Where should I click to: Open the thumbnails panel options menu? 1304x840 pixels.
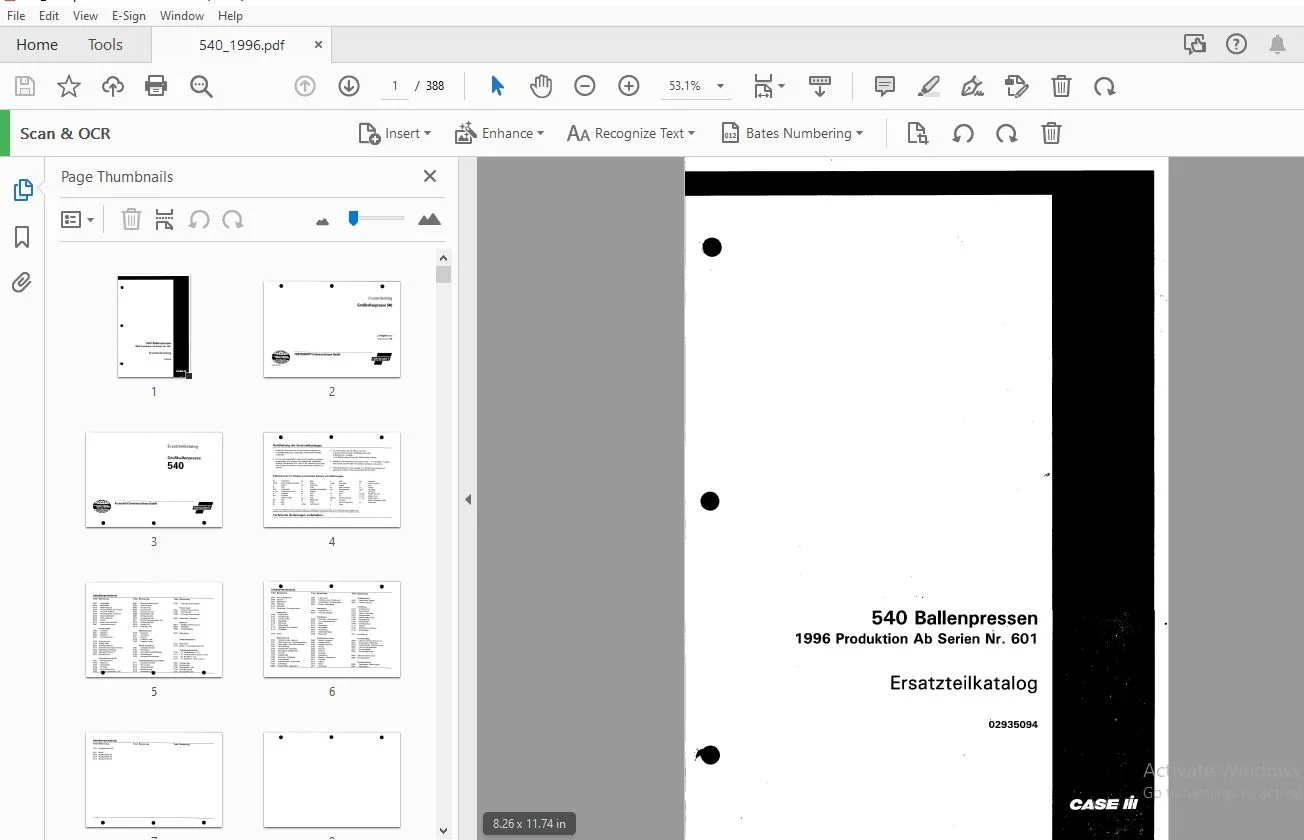(78, 220)
